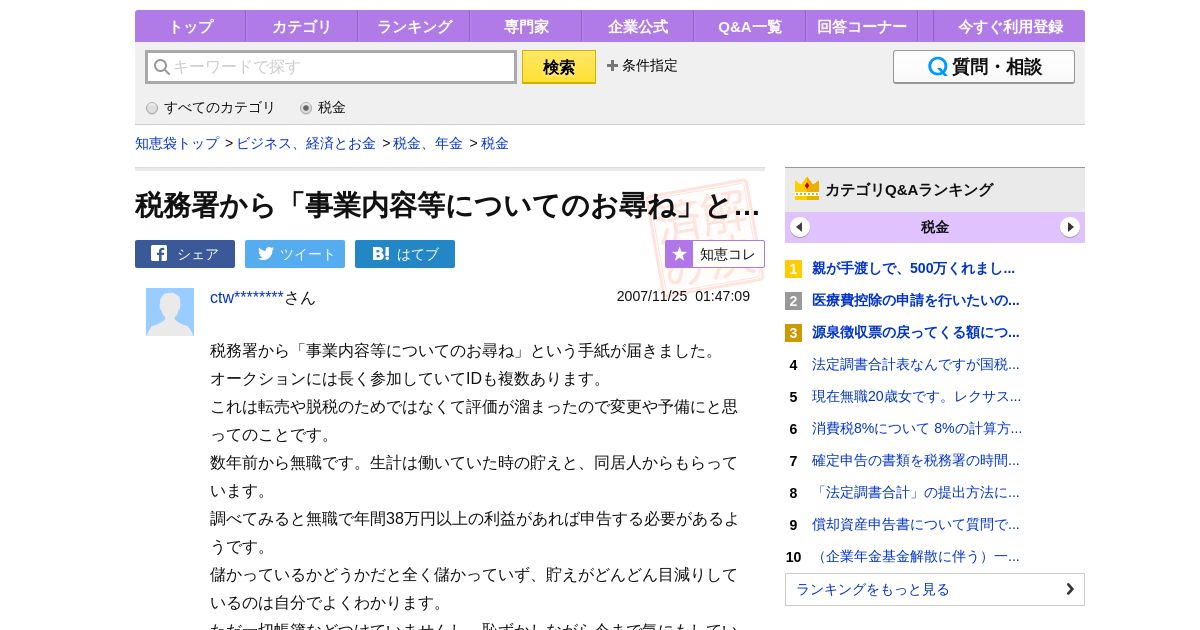
Task: Open the ランキング tab
Action: (x=414, y=27)
